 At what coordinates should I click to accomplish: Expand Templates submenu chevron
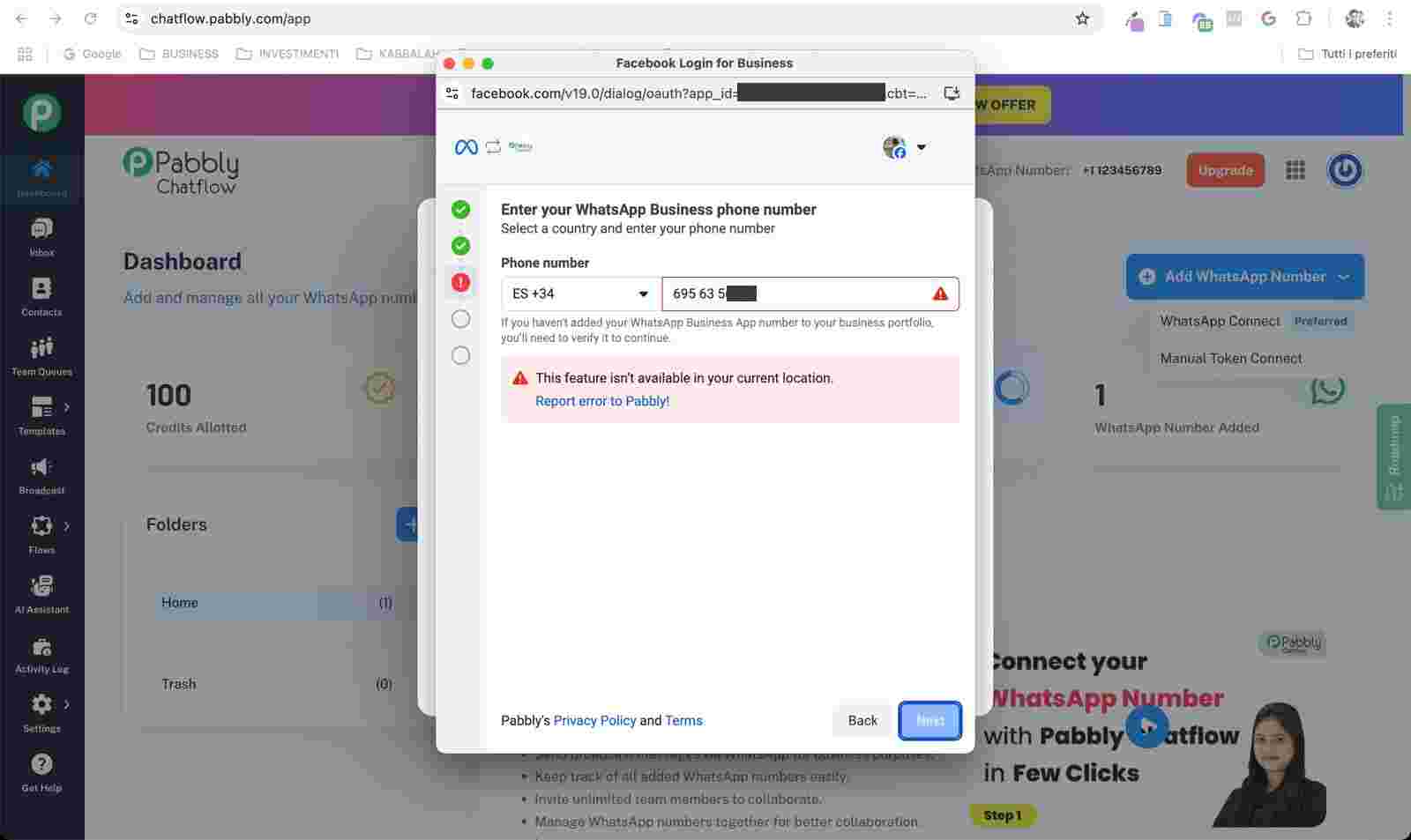66,406
